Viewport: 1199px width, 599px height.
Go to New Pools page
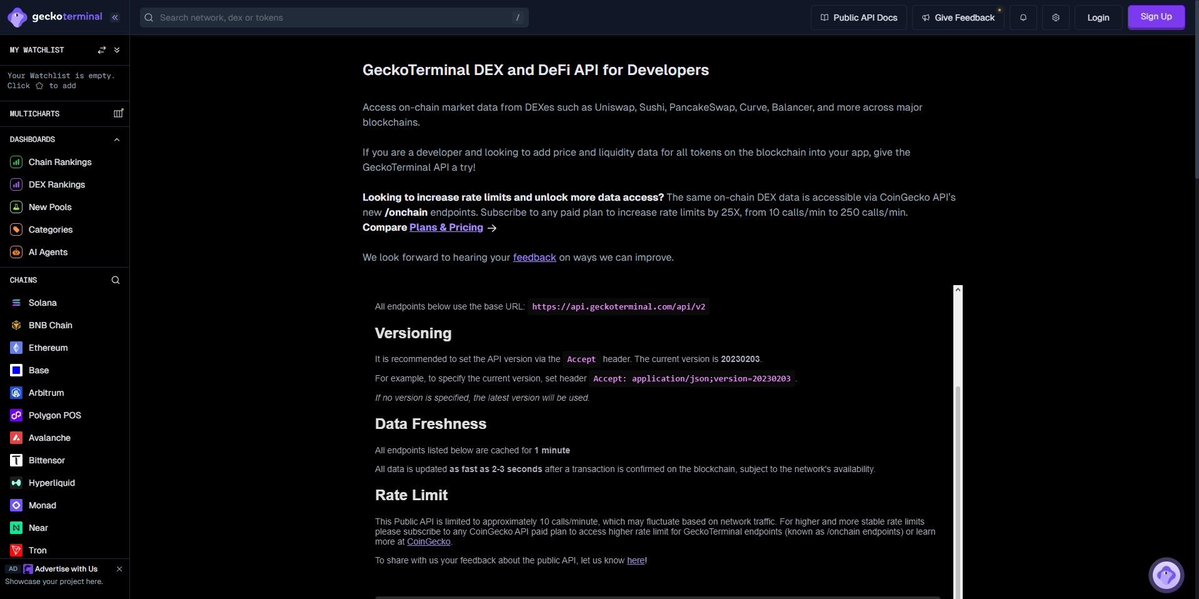50,207
